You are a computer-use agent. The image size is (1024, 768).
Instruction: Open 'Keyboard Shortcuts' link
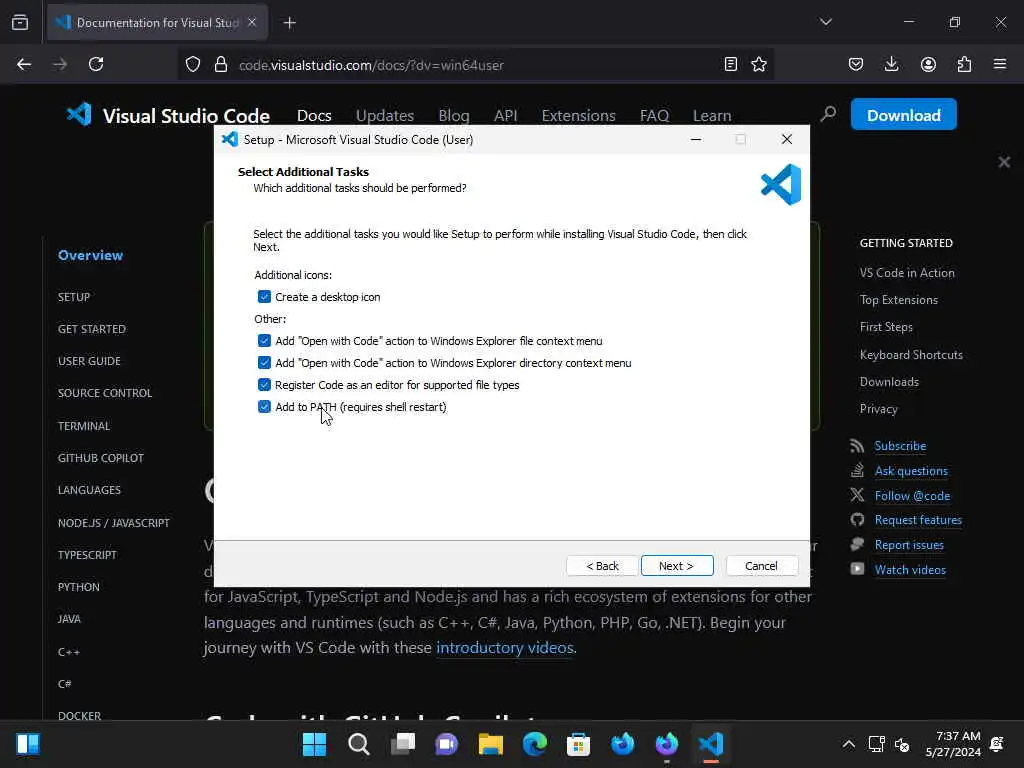911,355
